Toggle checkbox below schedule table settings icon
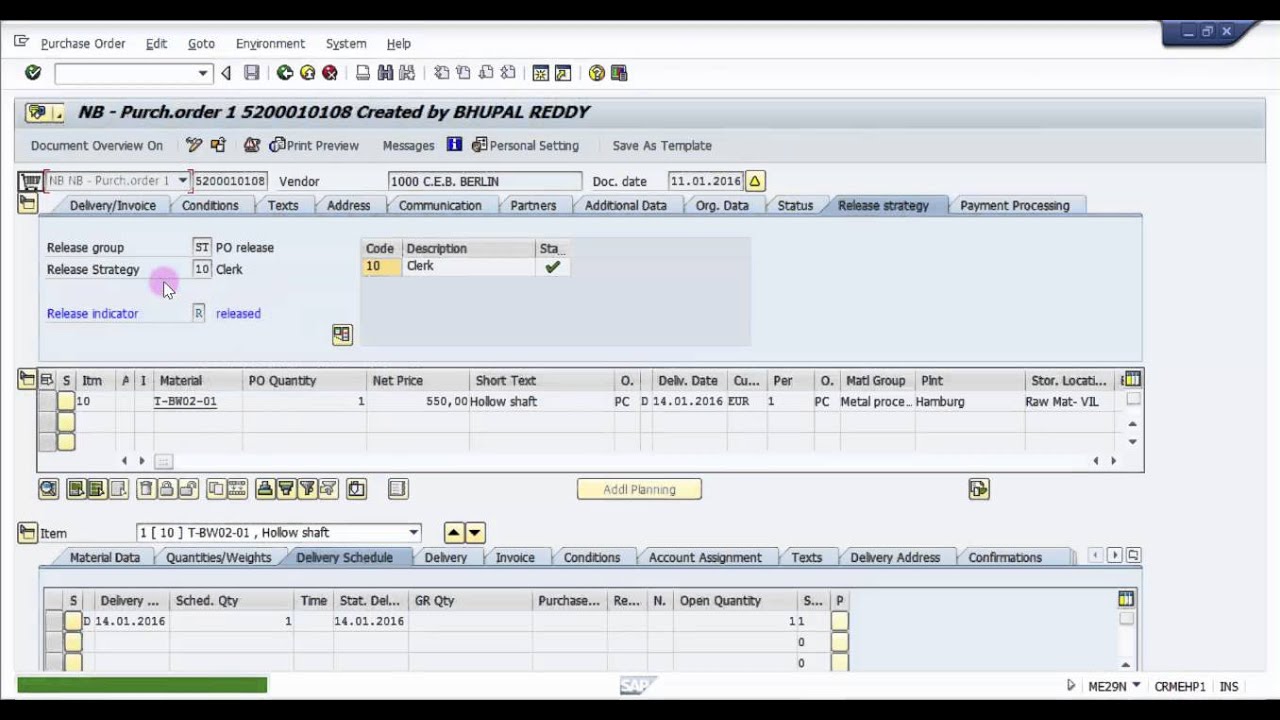Screen dimensions: 1280x720 click(1126, 618)
